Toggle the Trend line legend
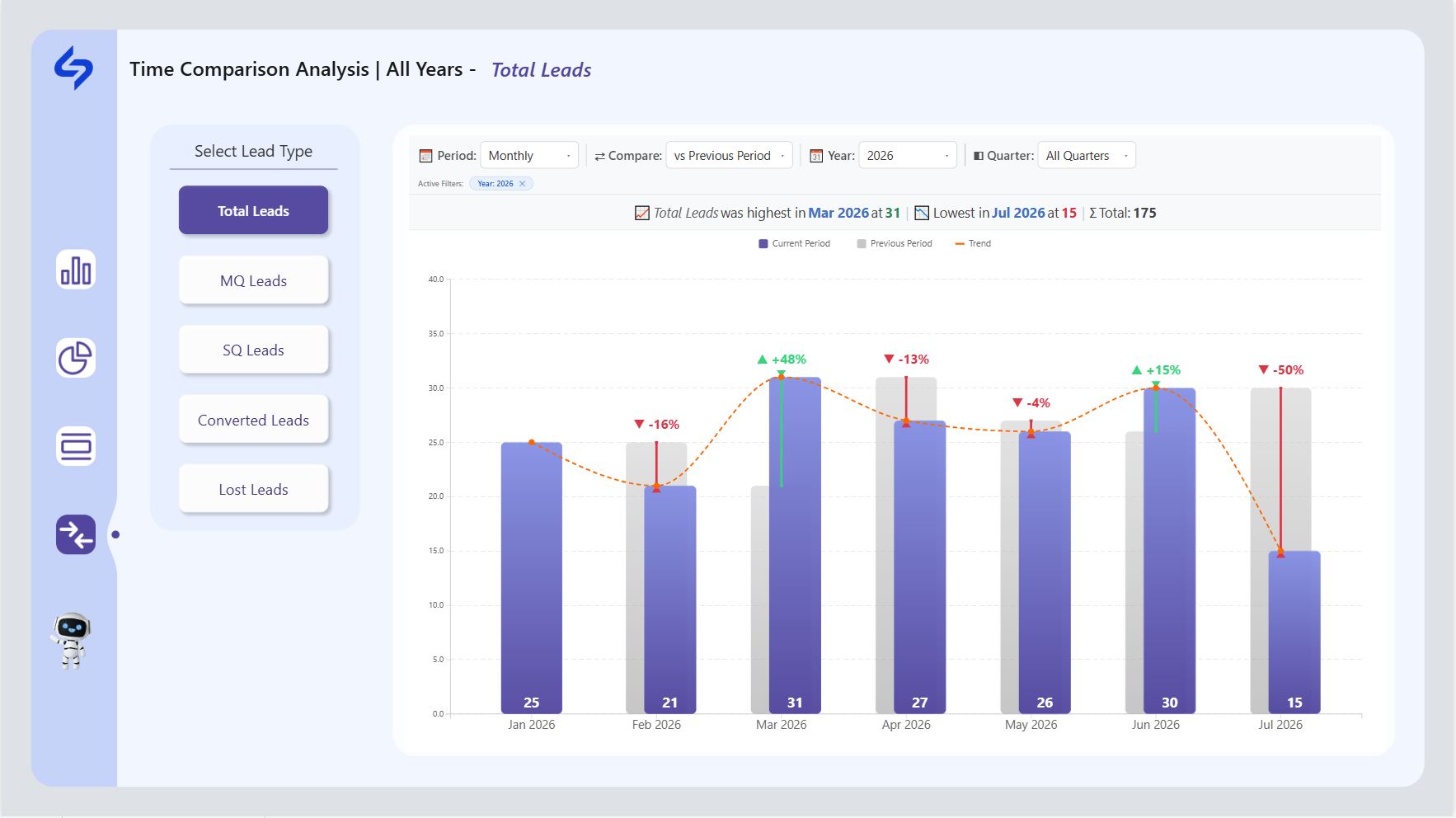The height and width of the screenshot is (818, 1456). (x=973, y=243)
